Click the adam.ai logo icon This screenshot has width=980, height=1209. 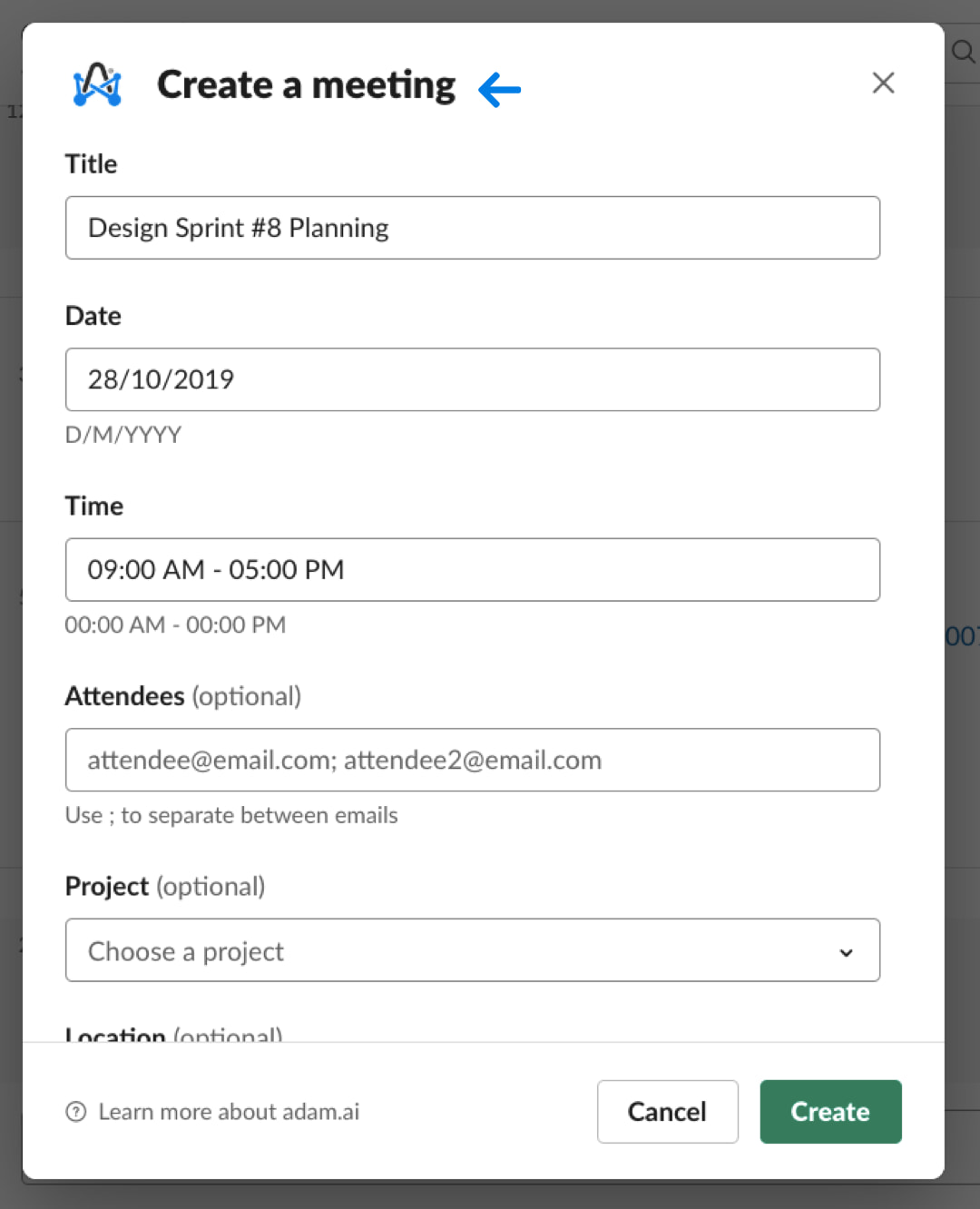click(x=97, y=84)
